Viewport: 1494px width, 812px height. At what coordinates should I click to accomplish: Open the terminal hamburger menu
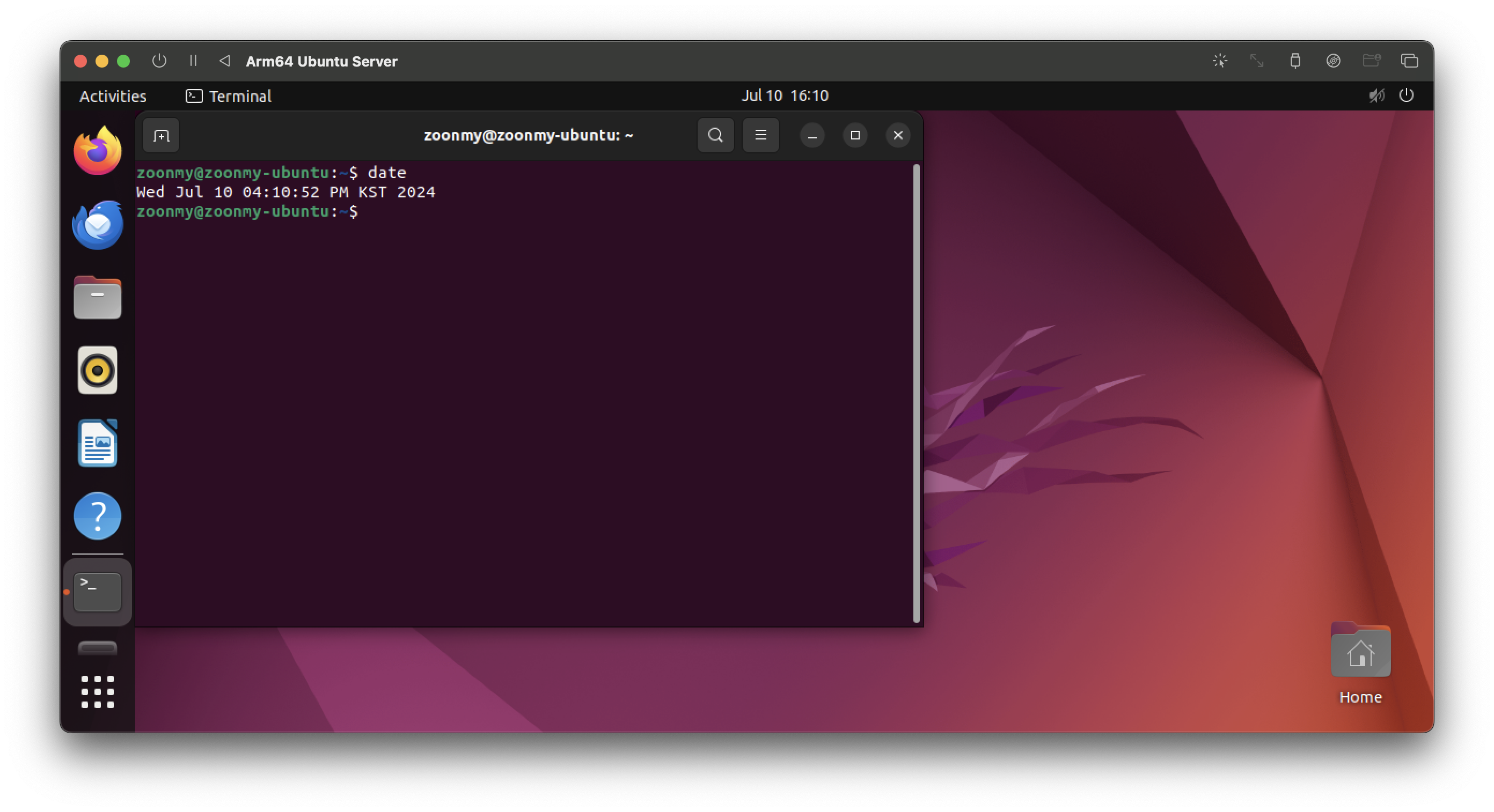[x=760, y=136]
